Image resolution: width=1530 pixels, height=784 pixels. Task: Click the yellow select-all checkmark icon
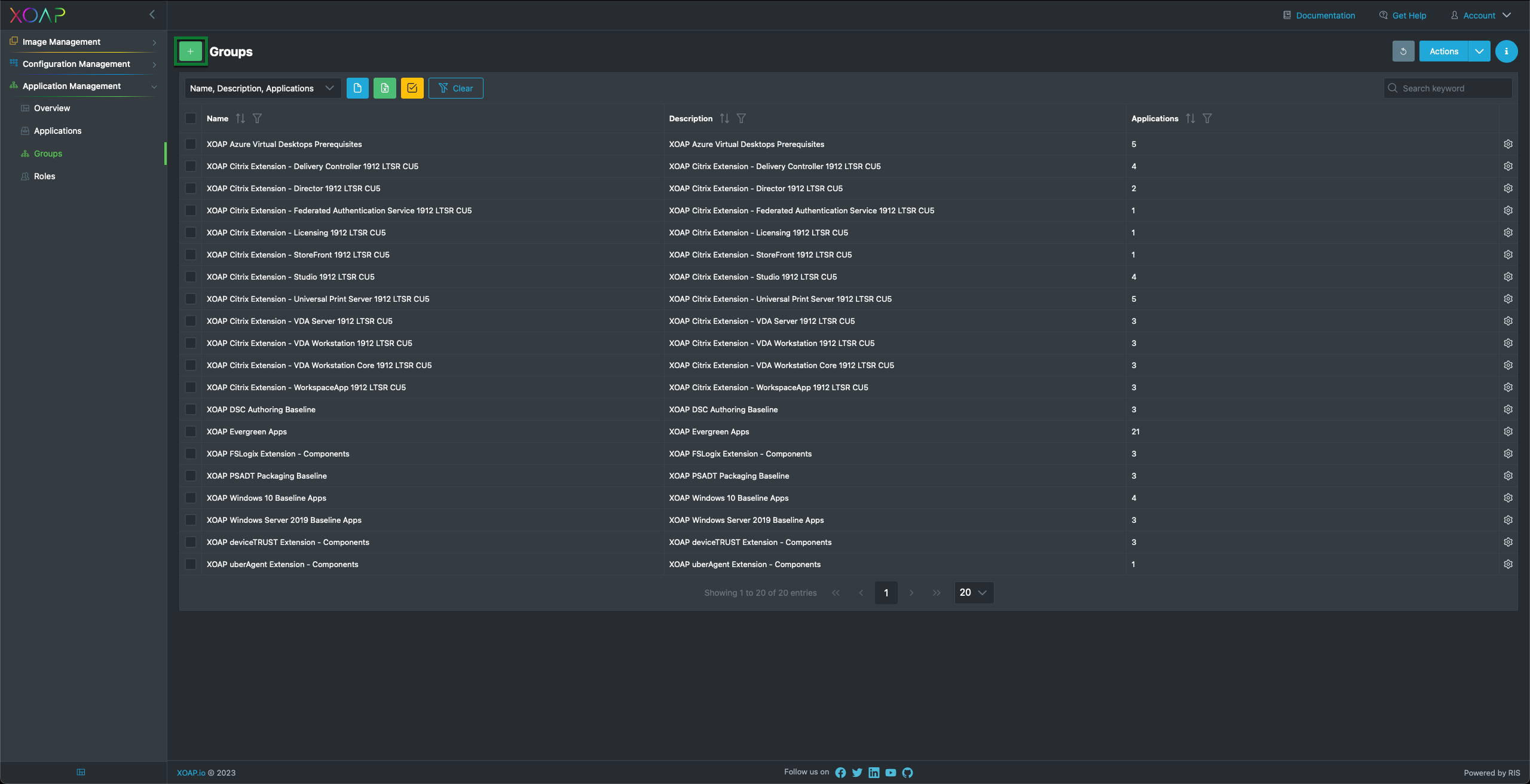coord(412,88)
